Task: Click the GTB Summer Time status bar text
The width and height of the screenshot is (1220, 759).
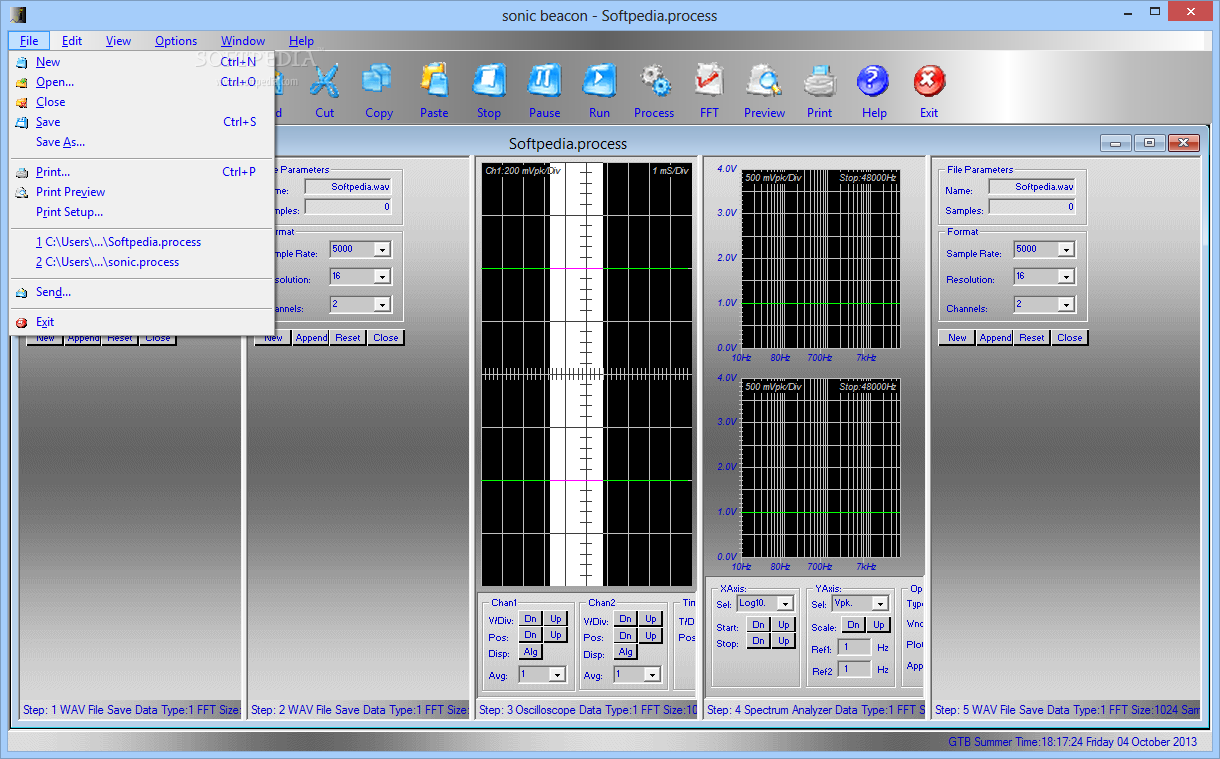Action: point(1072,742)
